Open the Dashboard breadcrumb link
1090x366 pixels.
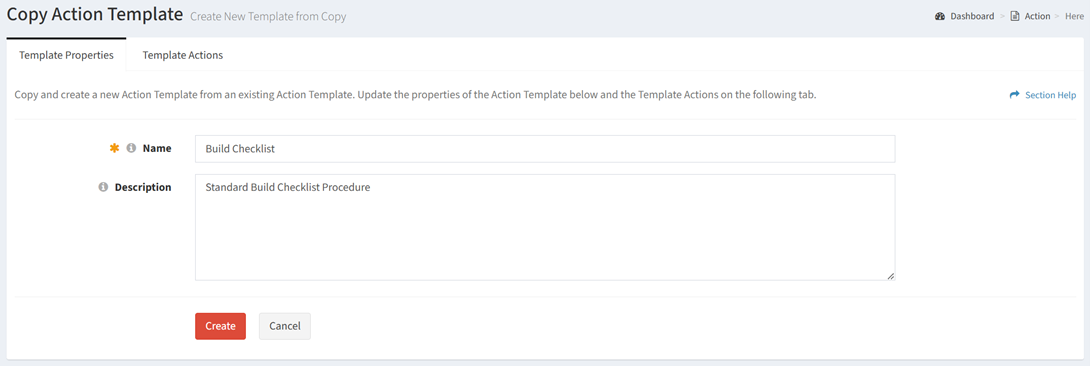point(972,16)
